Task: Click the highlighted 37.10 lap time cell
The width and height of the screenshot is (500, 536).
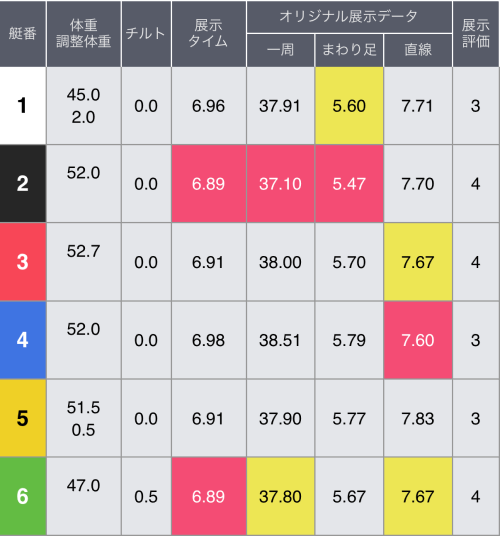Action: coord(280,184)
